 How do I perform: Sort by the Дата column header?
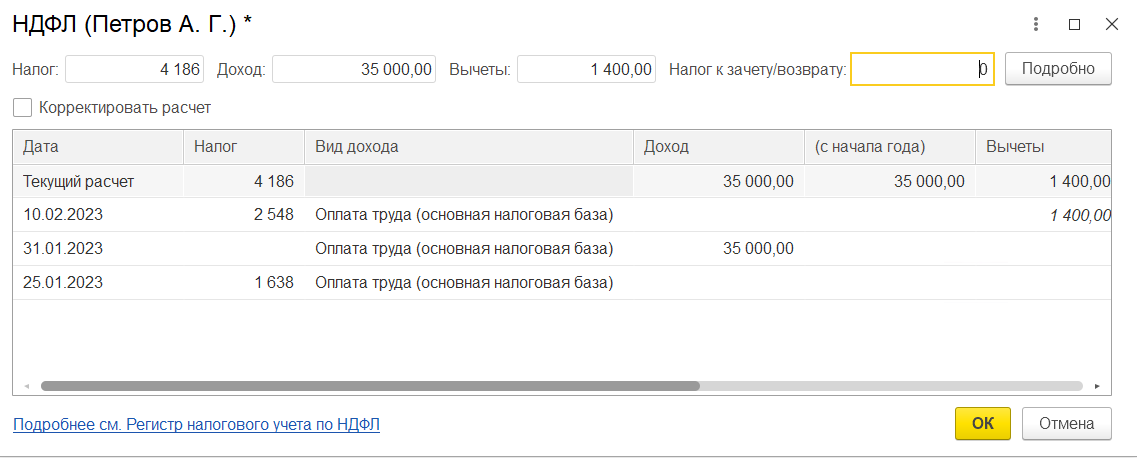97,146
